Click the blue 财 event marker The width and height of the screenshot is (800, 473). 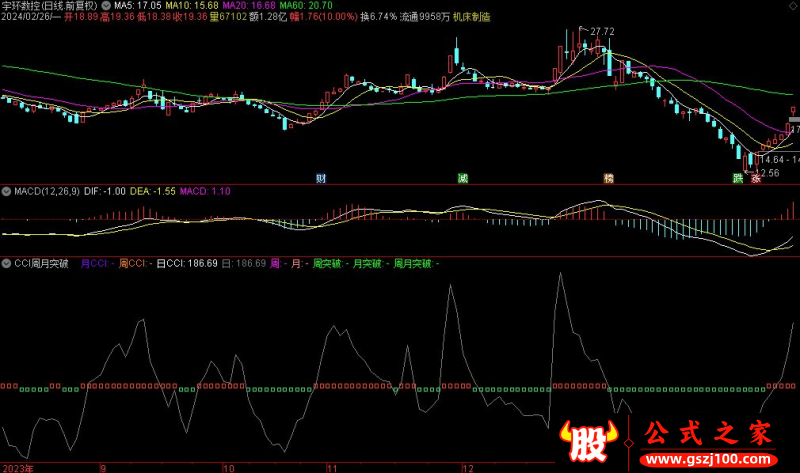(x=321, y=178)
